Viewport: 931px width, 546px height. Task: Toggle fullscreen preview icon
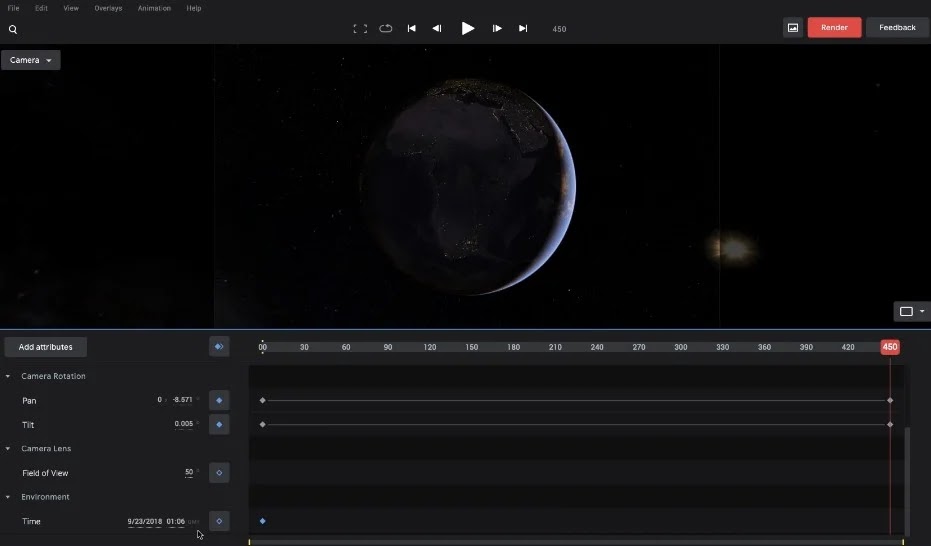click(360, 29)
